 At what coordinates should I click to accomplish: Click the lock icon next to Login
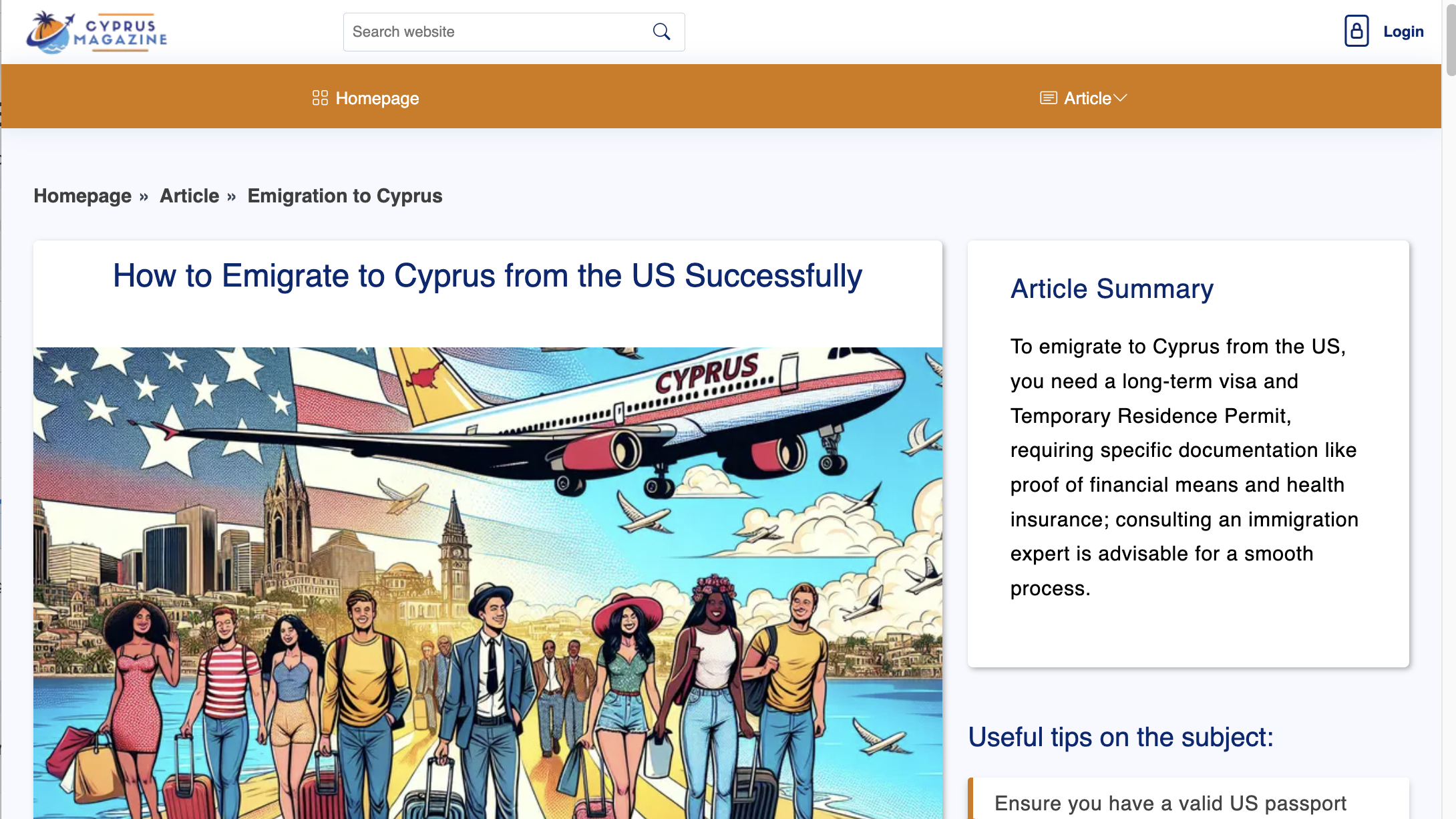coord(1356,31)
